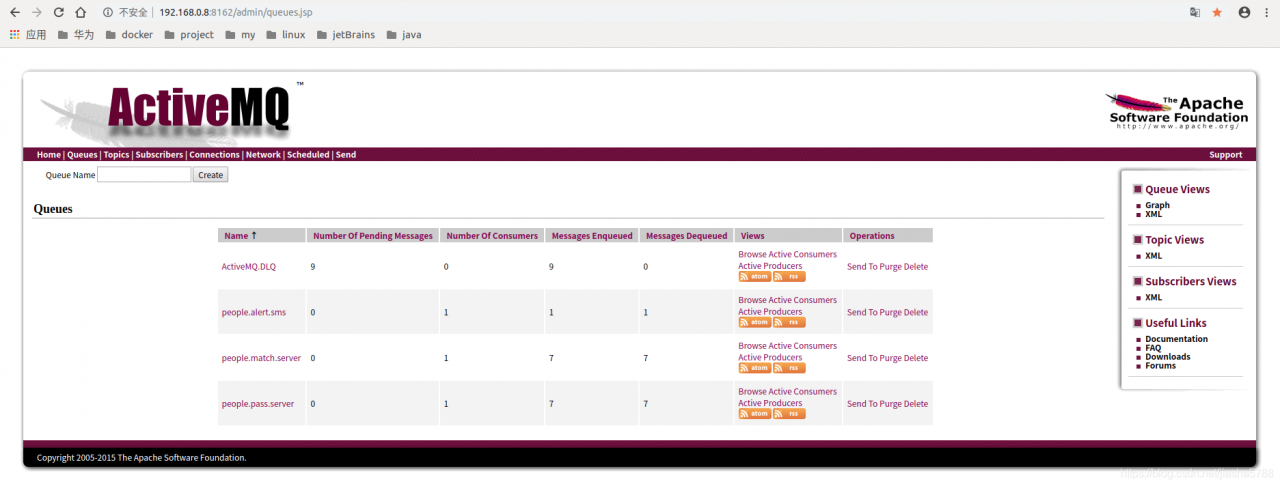The image size is (1280, 486).
Task: Open the Scheduled menu item
Action: [x=308, y=155]
